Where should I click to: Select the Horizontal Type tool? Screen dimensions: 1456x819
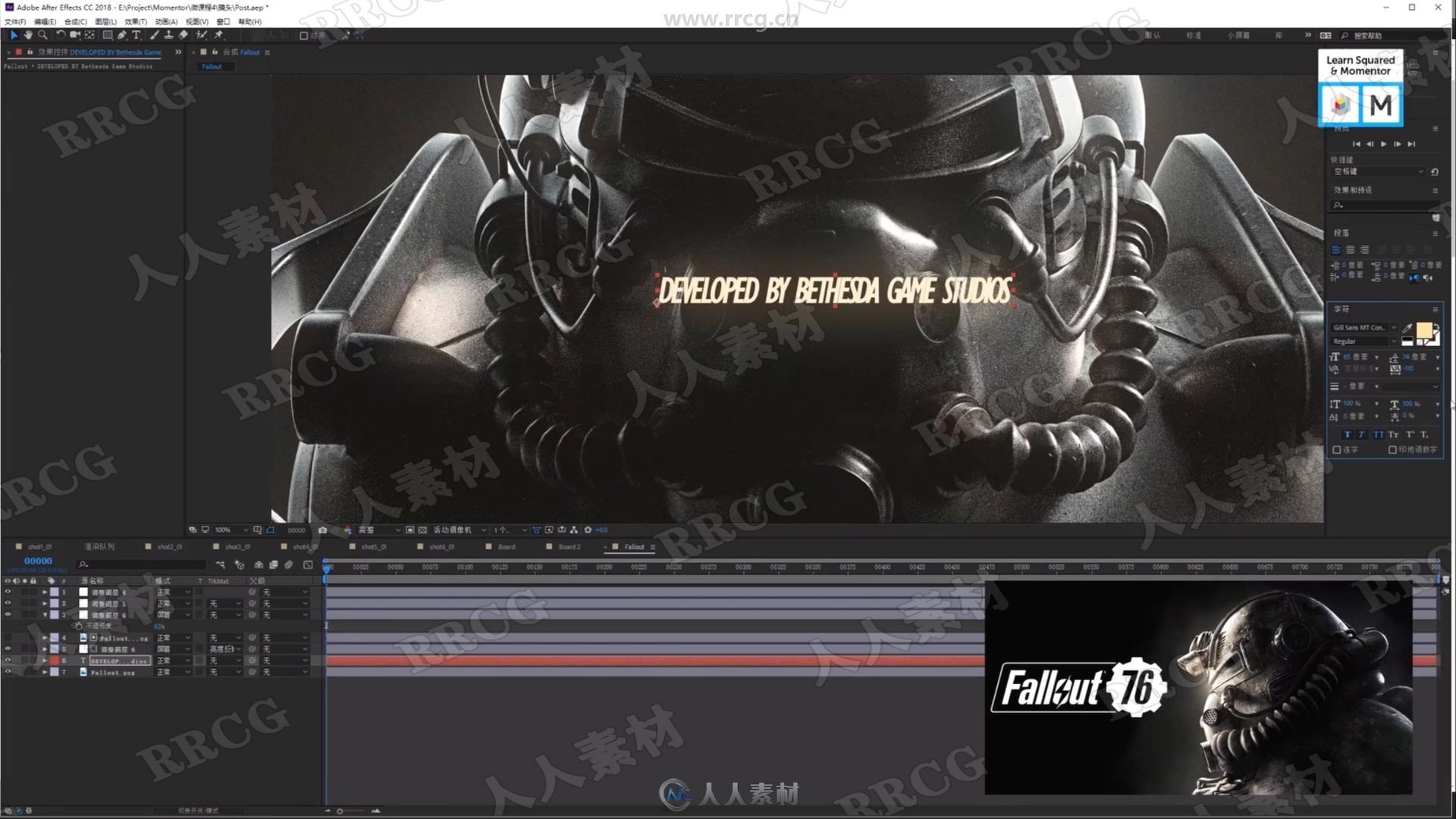[x=136, y=35]
